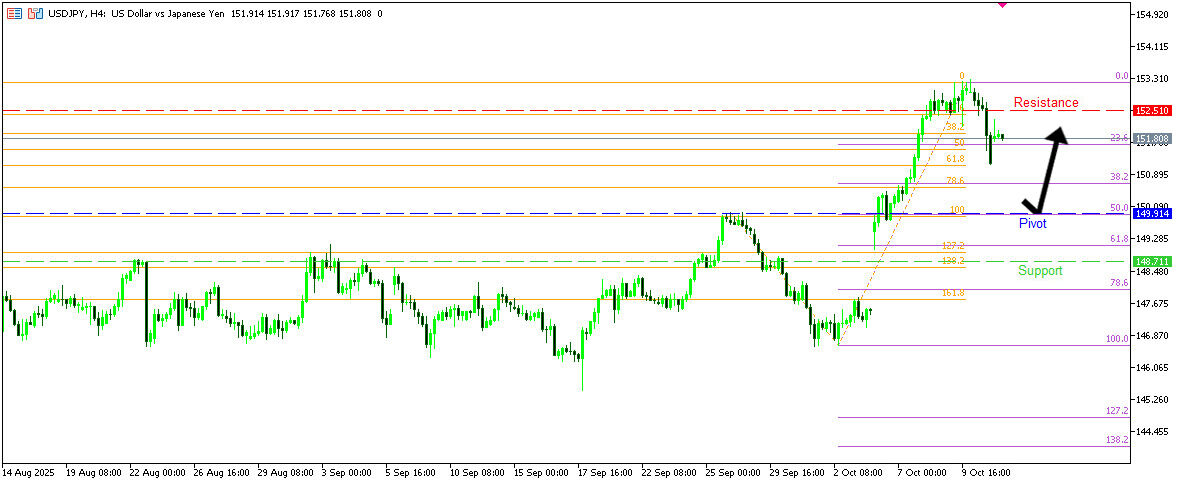Image resolution: width=1183 pixels, height=484 pixels.
Task: Select the purple 100.0 Fibonacci level label
Action: tap(1116, 339)
